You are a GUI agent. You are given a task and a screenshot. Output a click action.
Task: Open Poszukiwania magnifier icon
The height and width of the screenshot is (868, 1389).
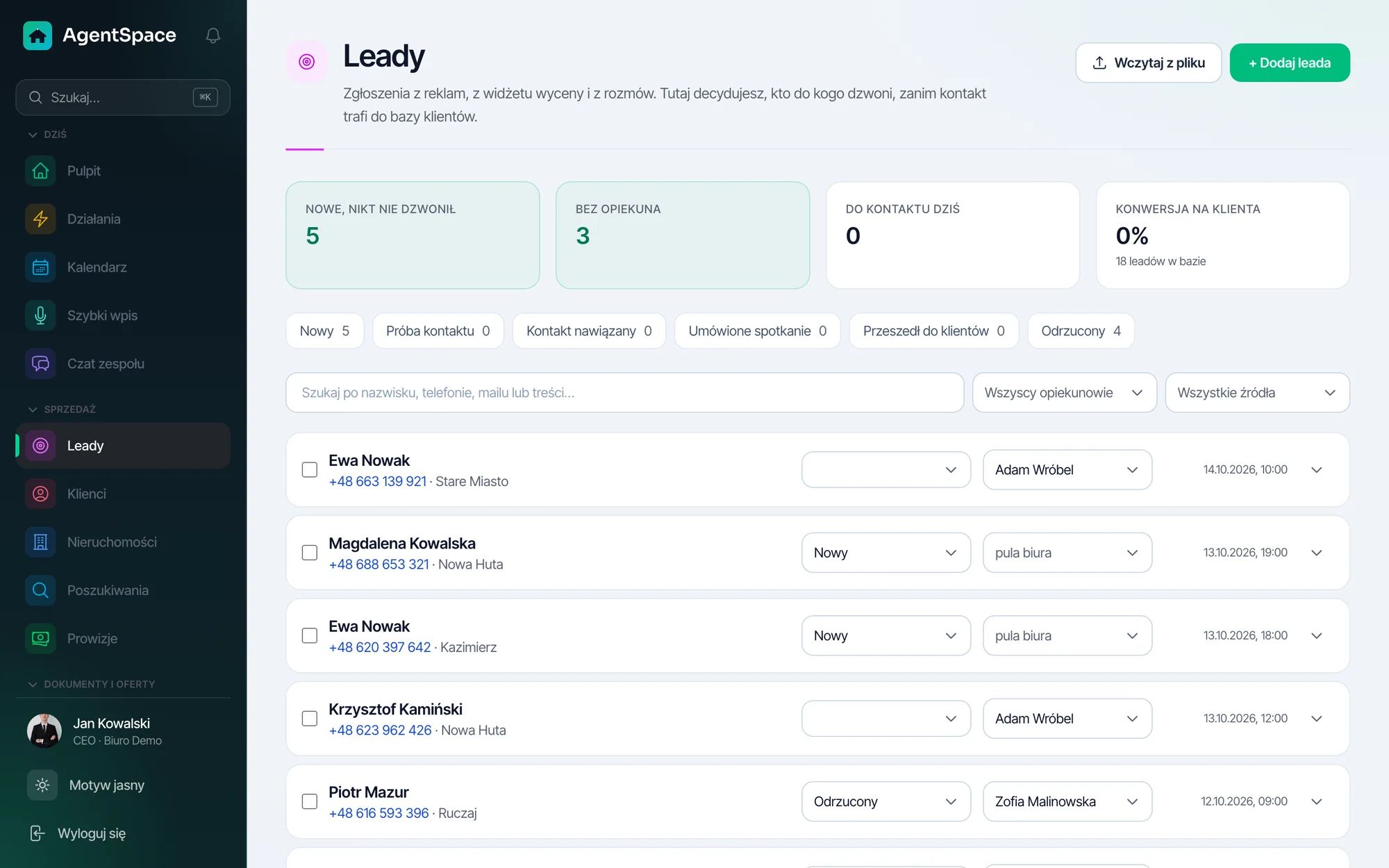tap(40, 590)
